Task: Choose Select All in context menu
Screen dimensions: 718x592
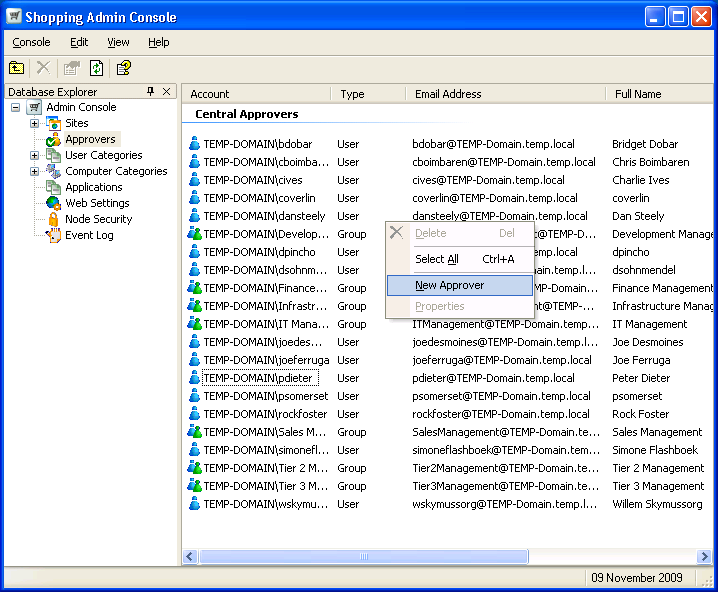Action: (x=437, y=259)
